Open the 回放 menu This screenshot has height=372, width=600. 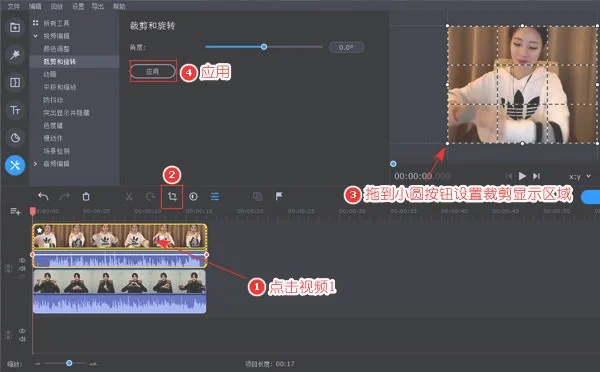pyautogui.click(x=56, y=6)
